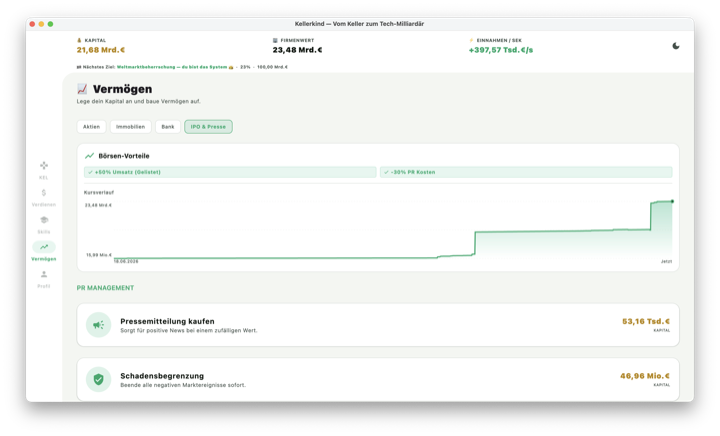
Task: Buy Pressemitteilung for 53,16 Tsd.€
Action: (645, 321)
